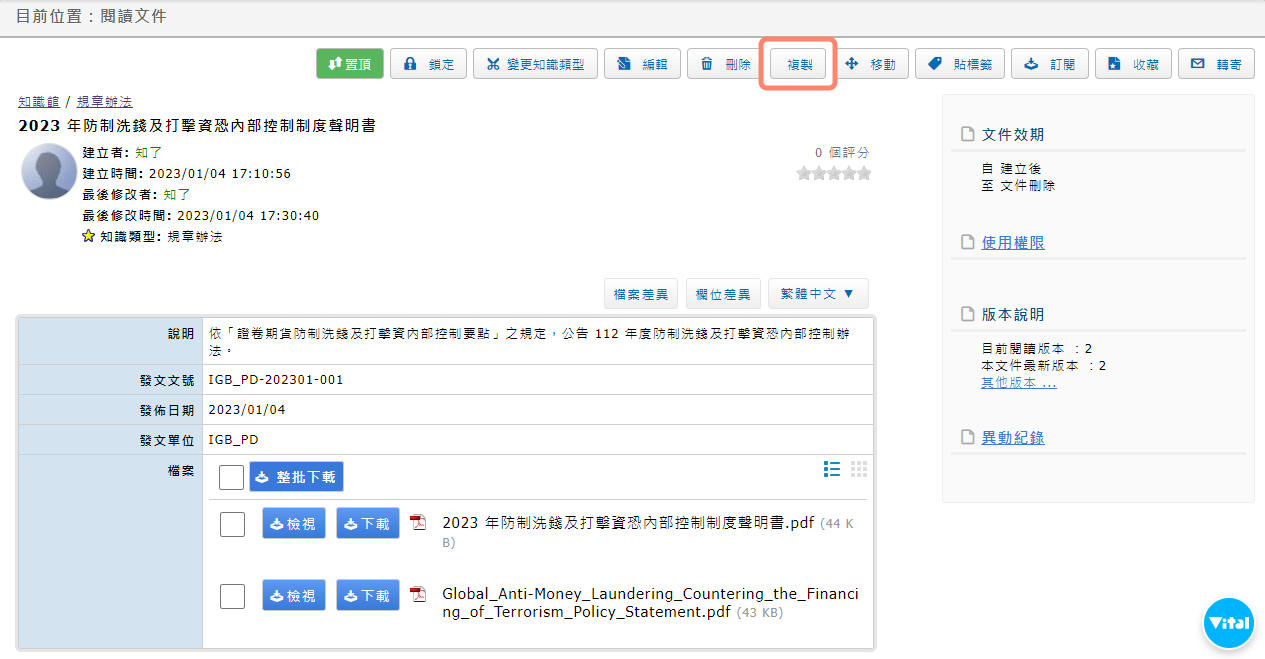This screenshot has height=659, width=1265.
Task: Expand 其他版本 link in version panel
Action: [1018, 383]
